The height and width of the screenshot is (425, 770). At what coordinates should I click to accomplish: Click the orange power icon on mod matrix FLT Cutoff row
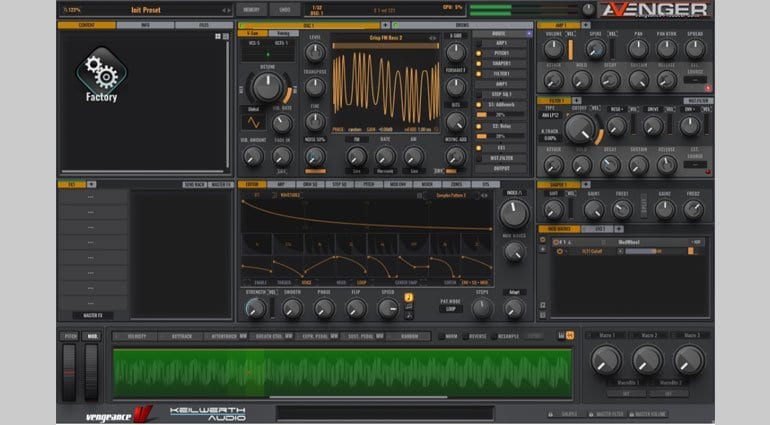[559, 252]
